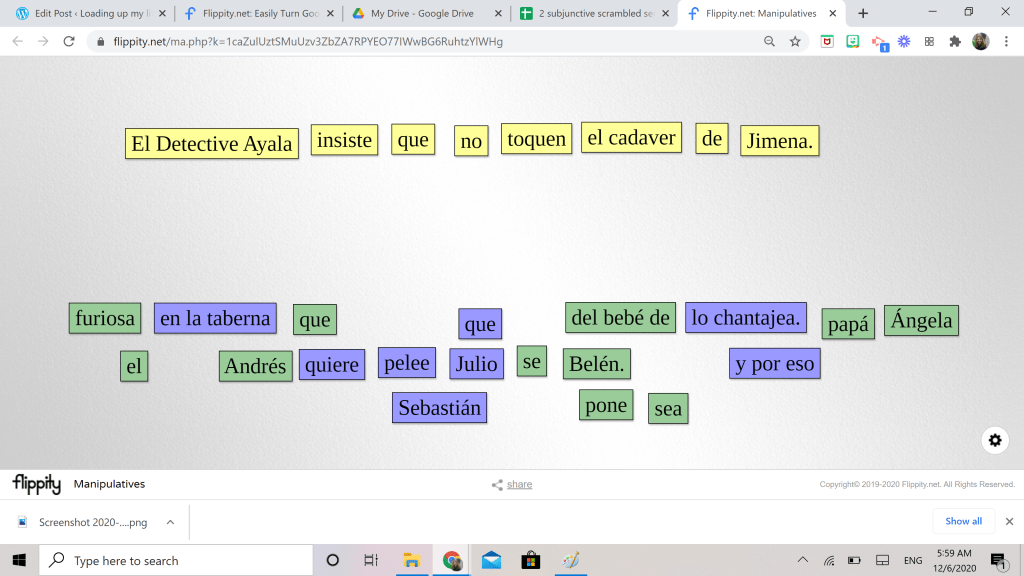The height and width of the screenshot is (576, 1024).
Task: Click the zoom magnifier in address bar
Action: [x=769, y=42]
